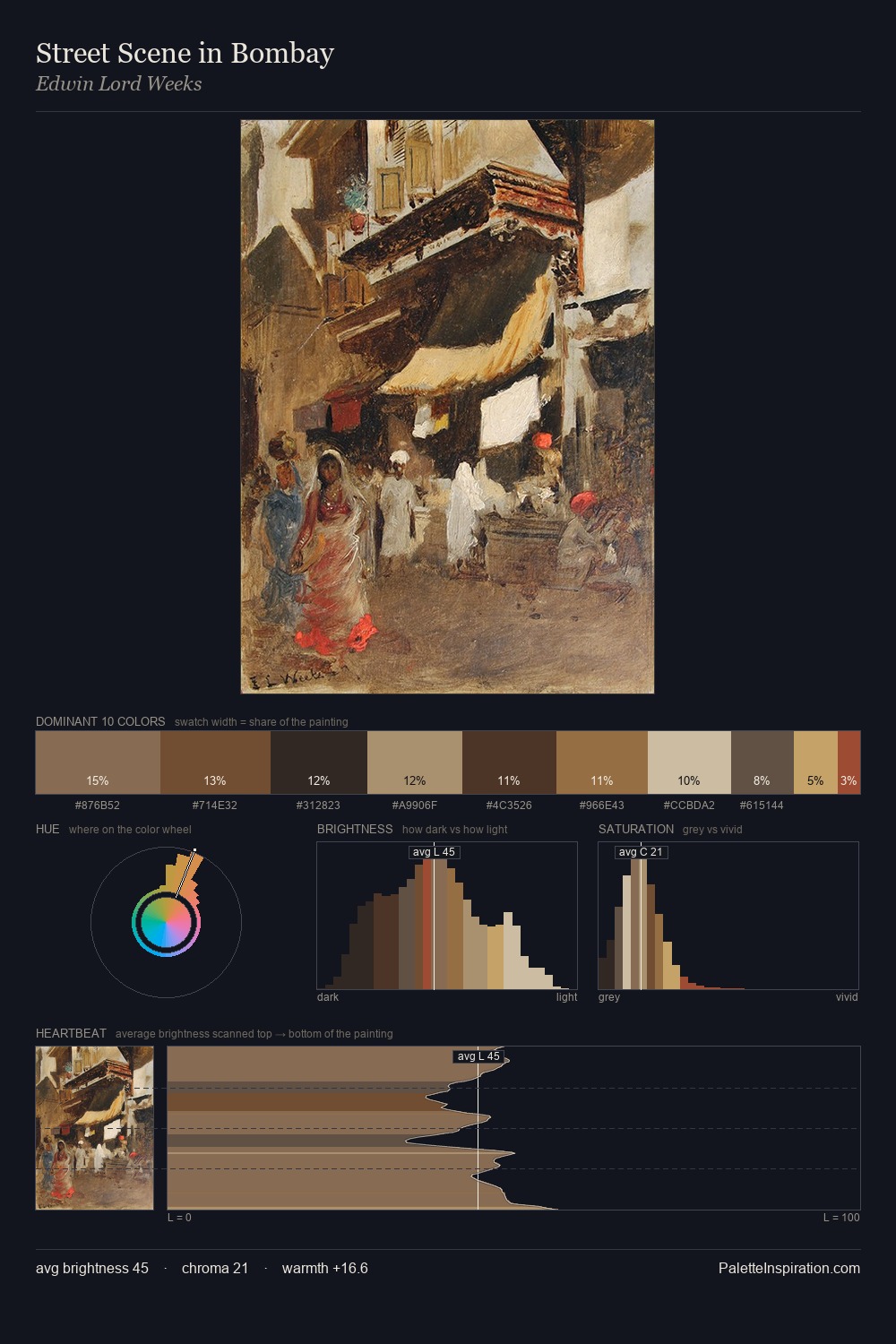Click hex code #876B52 text
The image size is (896, 1344).
point(98,805)
